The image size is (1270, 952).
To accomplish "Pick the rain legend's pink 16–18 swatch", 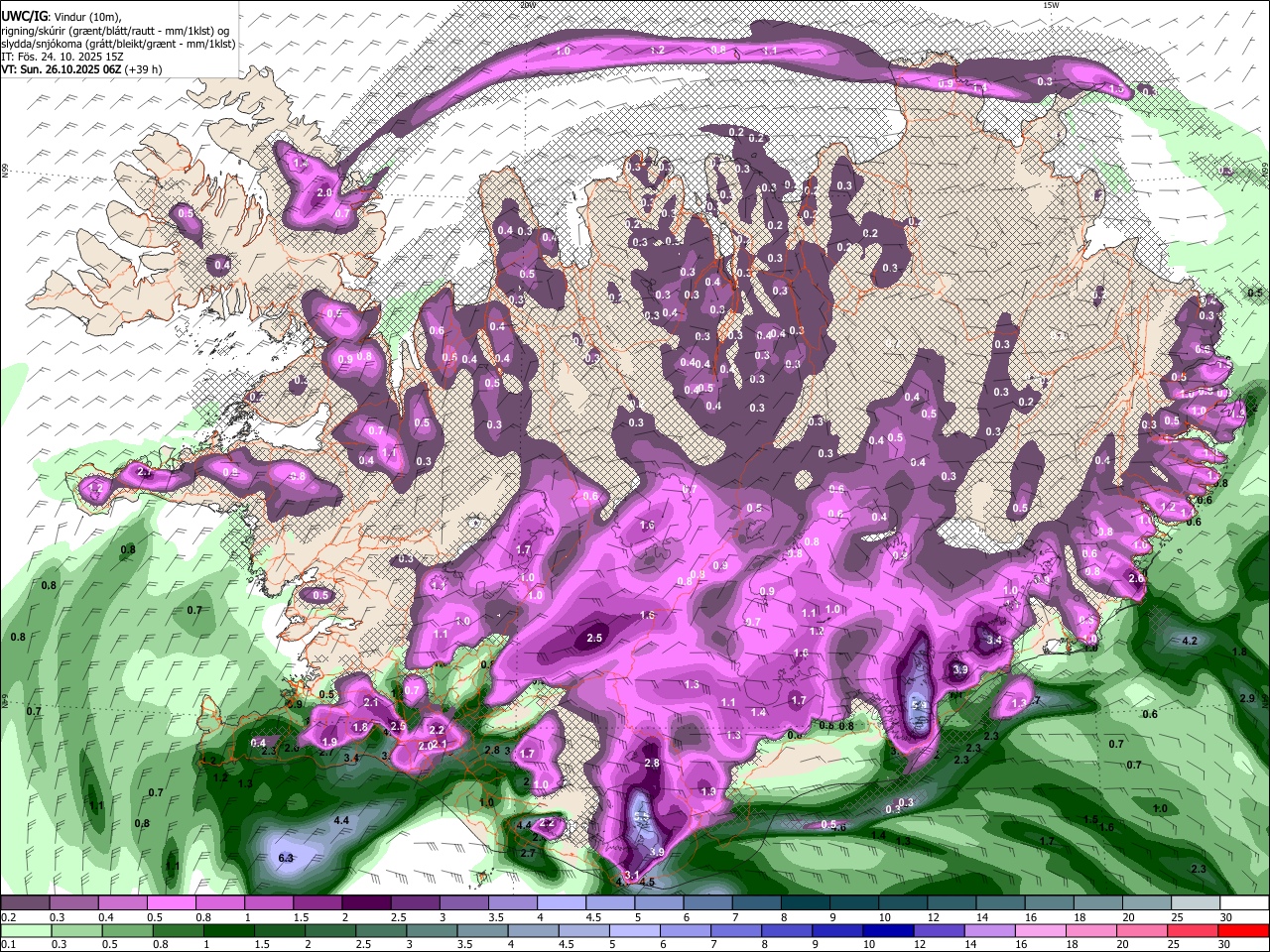I will [x=1040, y=930].
